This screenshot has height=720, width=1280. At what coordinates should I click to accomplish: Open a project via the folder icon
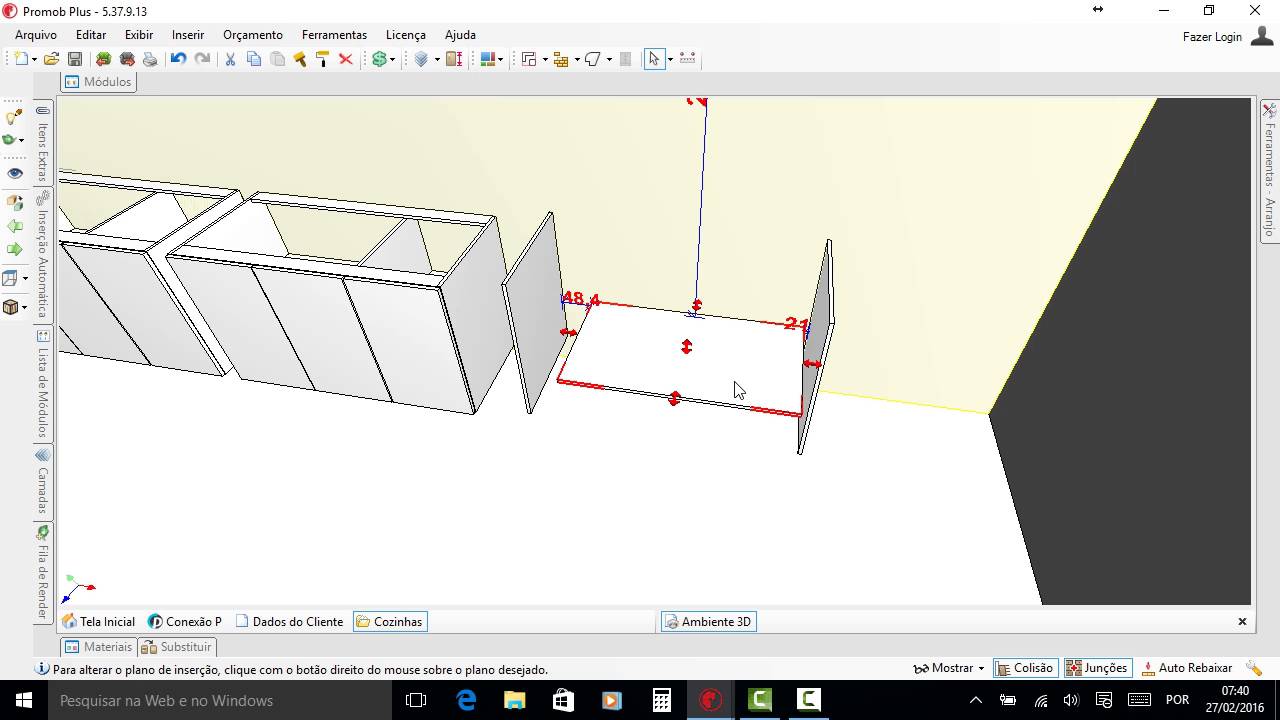(x=51, y=59)
